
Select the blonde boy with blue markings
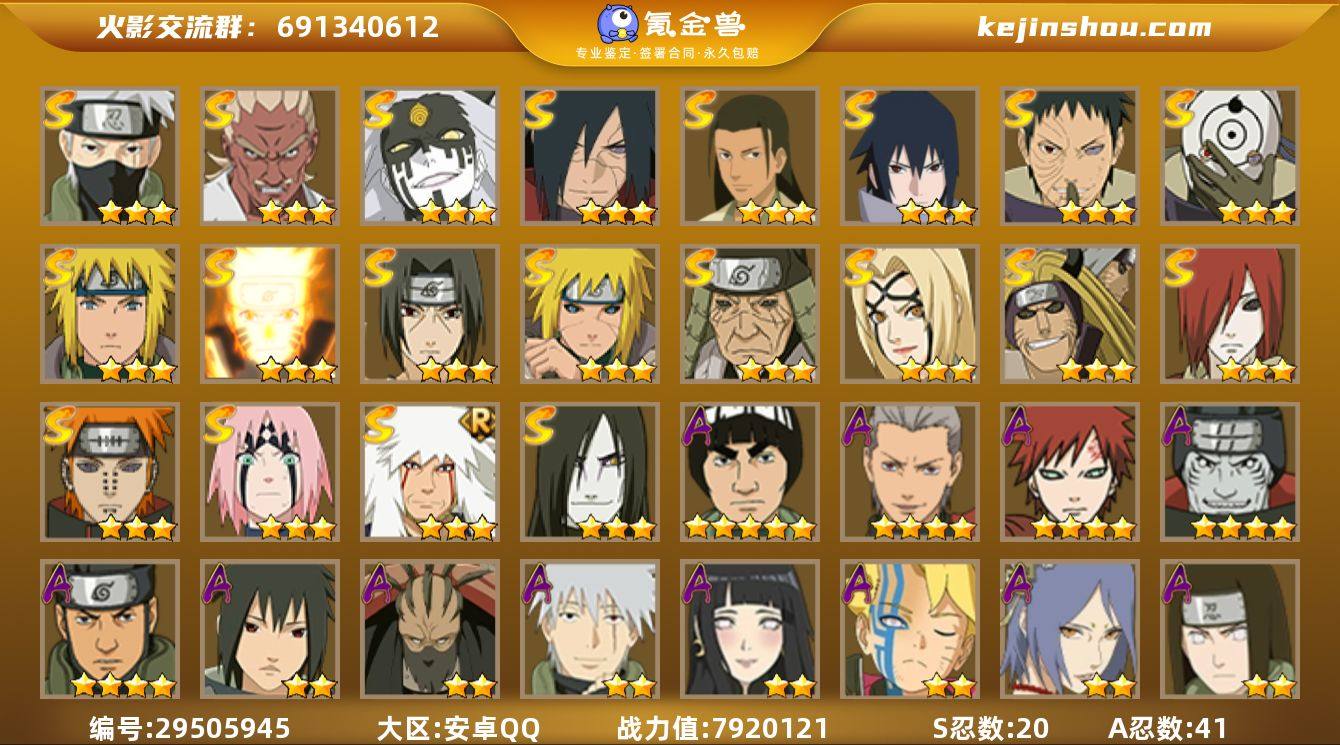pyautogui.click(x=910, y=630)
